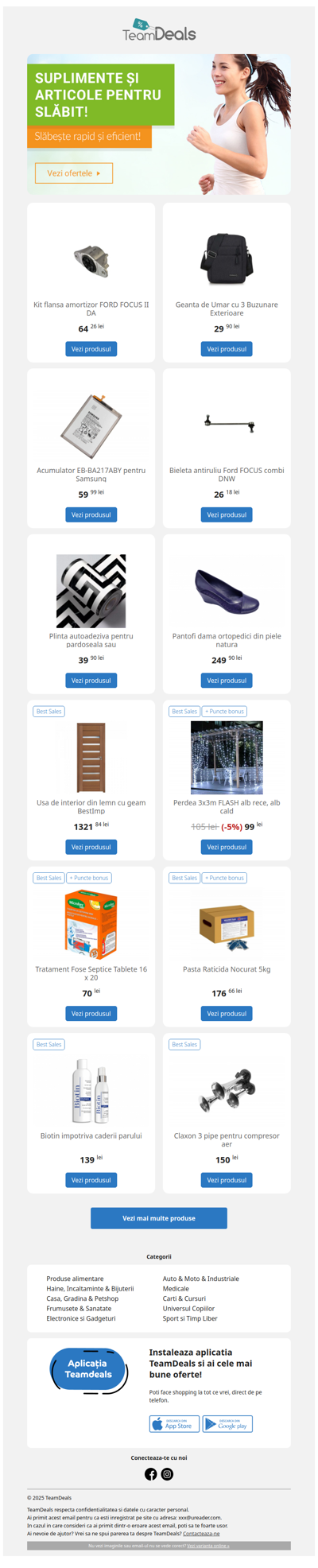Open the Auto & Moto & Industriale category
The image size is (318, 1568).
[x=200, y=1279]
